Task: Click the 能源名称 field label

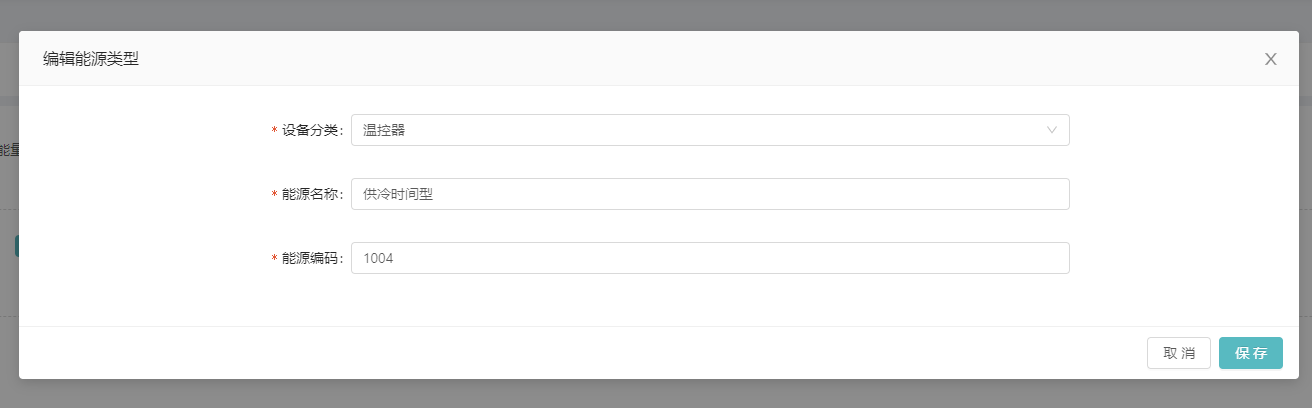Action: [x=311, y=194]
